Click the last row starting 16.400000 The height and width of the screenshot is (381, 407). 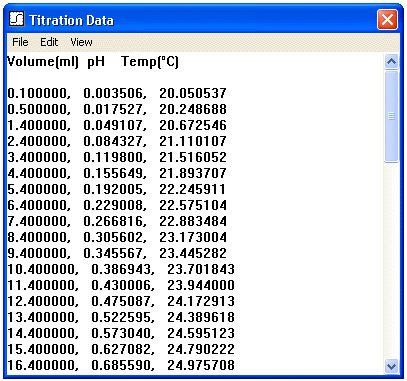pyautogui.click(x=121, y=365)
